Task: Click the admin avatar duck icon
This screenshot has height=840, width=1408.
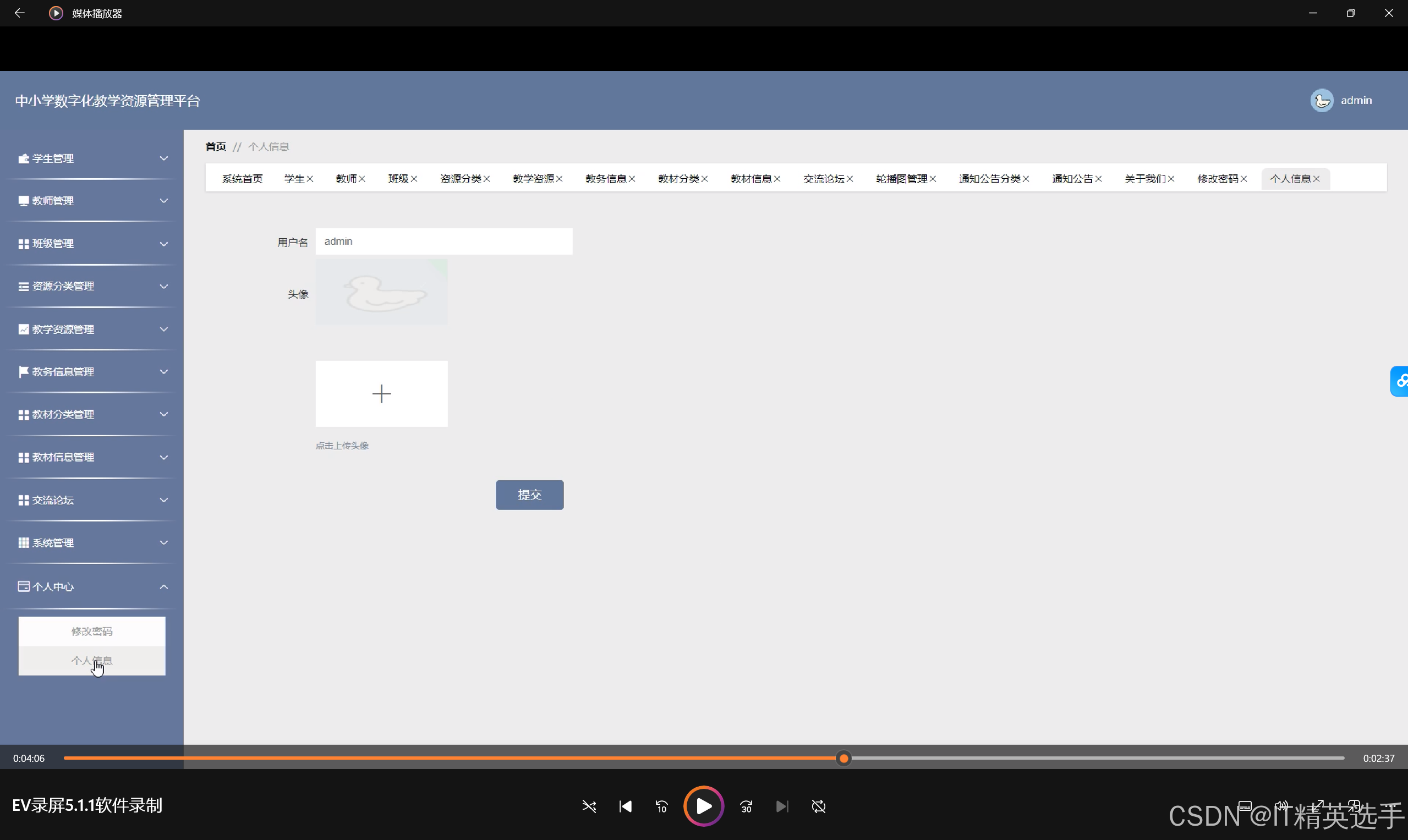Action: click(x=1322, y=100)
